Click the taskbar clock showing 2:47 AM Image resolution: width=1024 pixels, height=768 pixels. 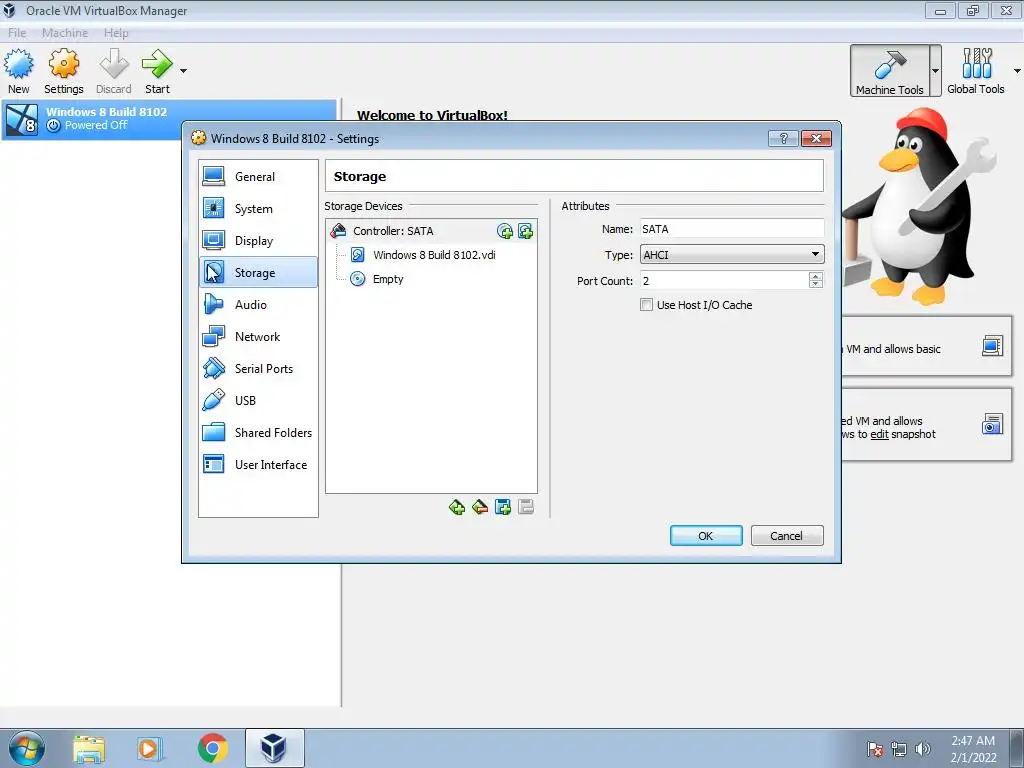tap(973, 749)
